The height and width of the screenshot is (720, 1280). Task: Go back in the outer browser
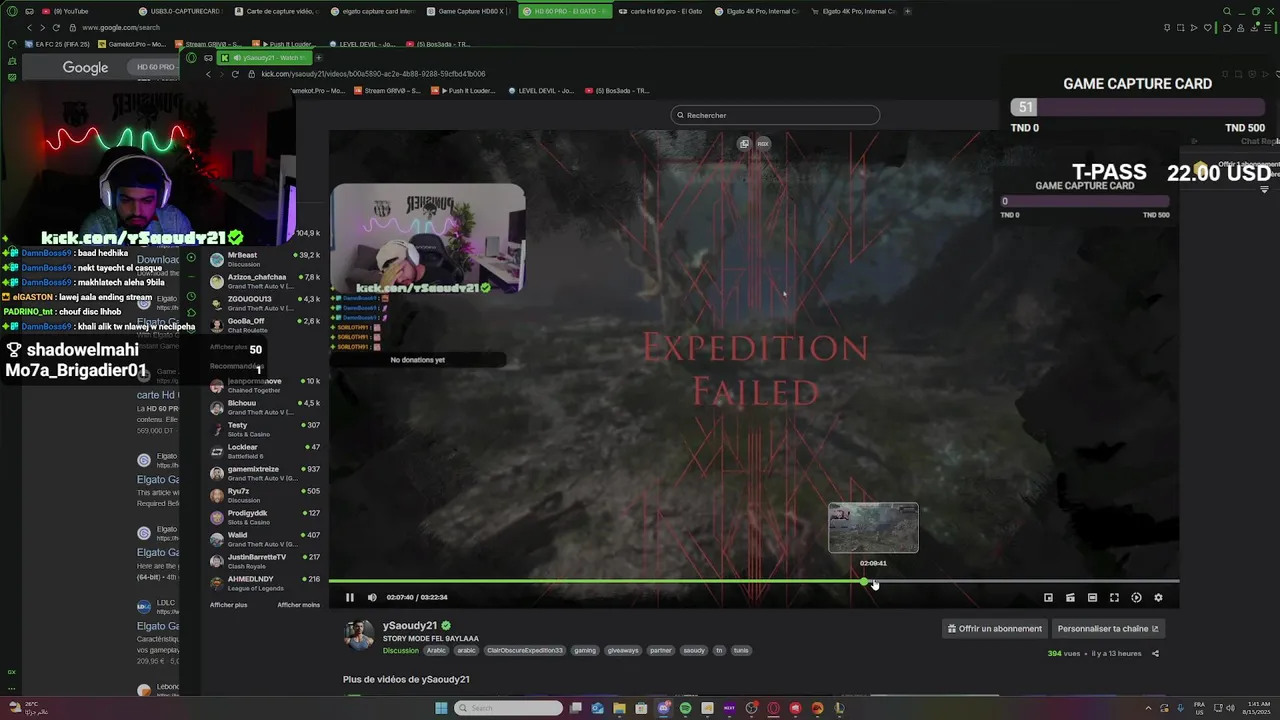tap(29, 28)
